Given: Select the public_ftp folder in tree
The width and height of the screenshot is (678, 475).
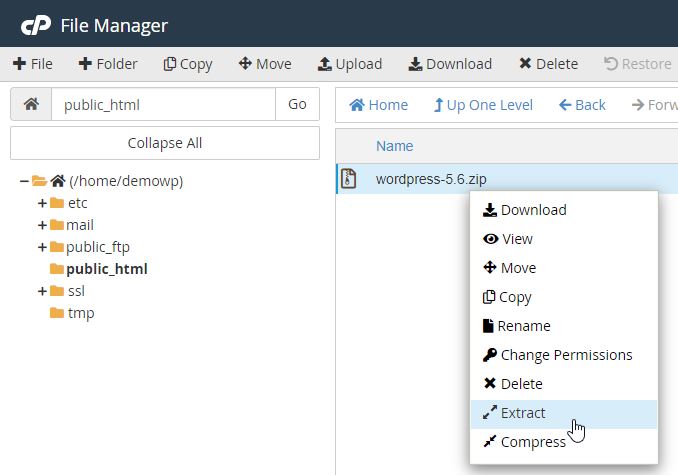Looking at the screenshot, I should tap(98, 247).
